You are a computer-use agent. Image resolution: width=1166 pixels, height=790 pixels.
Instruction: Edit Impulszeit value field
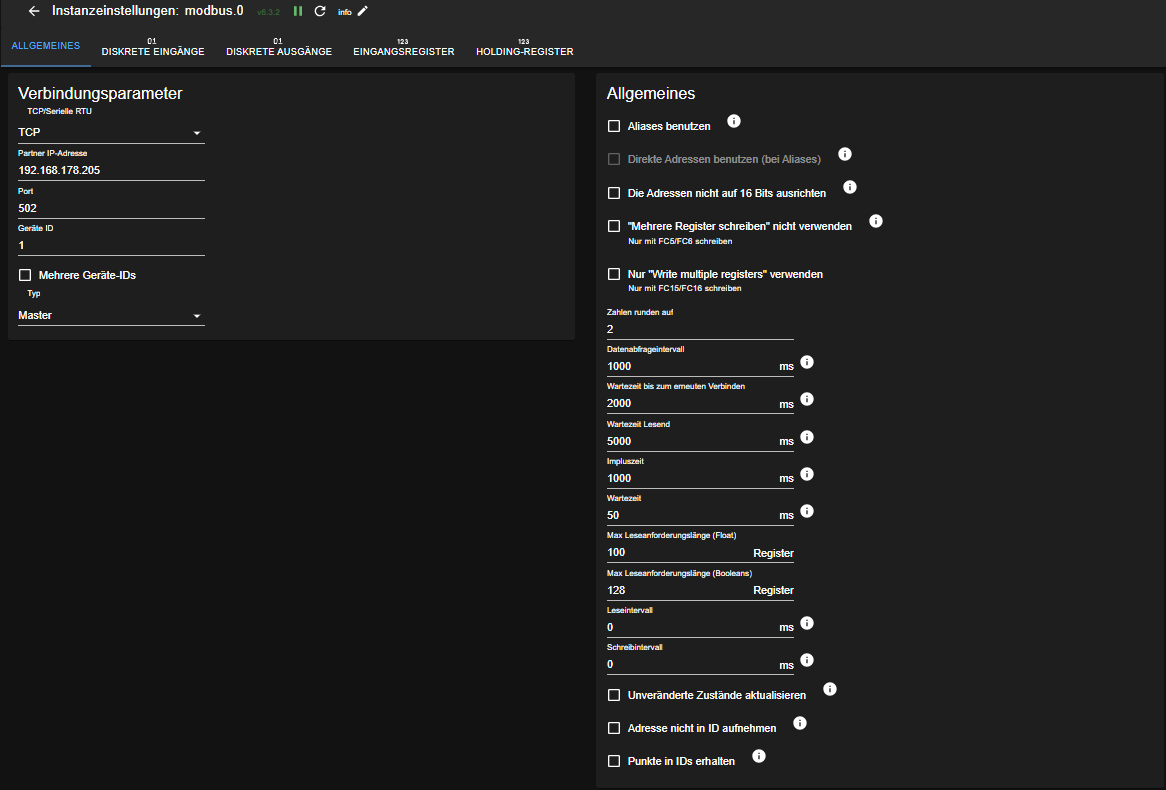pos(692,478)
